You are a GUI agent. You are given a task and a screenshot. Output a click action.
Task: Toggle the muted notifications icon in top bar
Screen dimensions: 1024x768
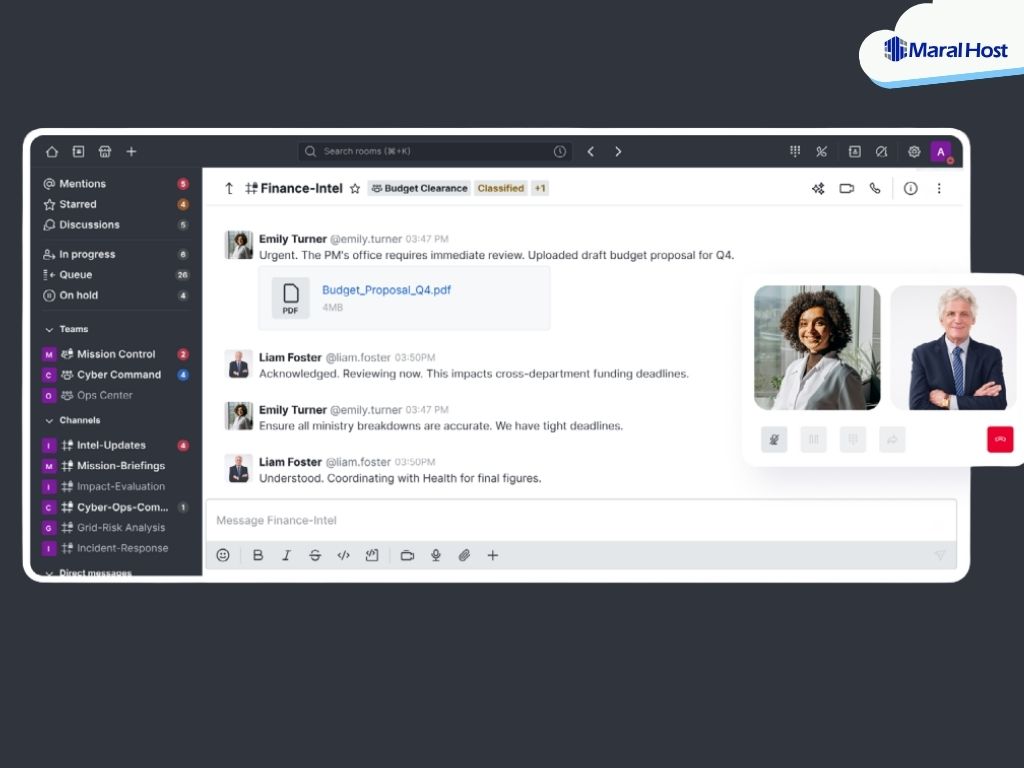click(882, 152)
